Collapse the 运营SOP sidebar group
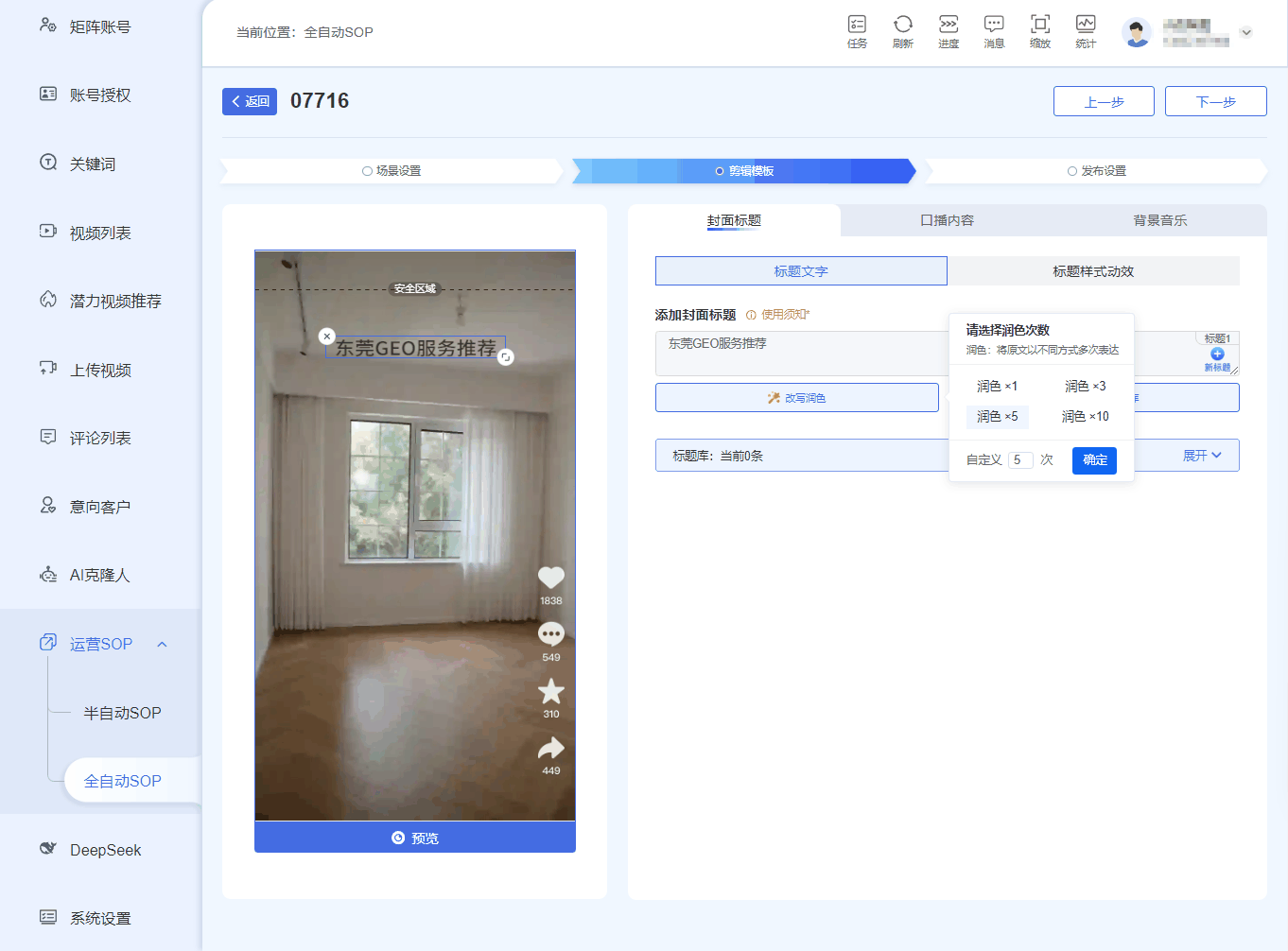This screenshot has height=951, width=1288. click(163, 645)
